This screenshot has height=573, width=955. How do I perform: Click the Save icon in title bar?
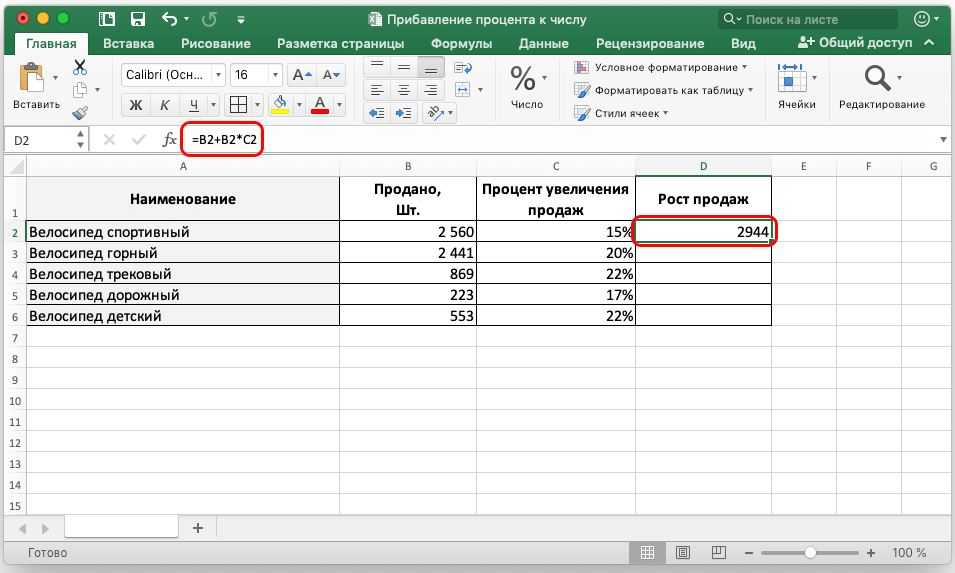tap(136, 18)
